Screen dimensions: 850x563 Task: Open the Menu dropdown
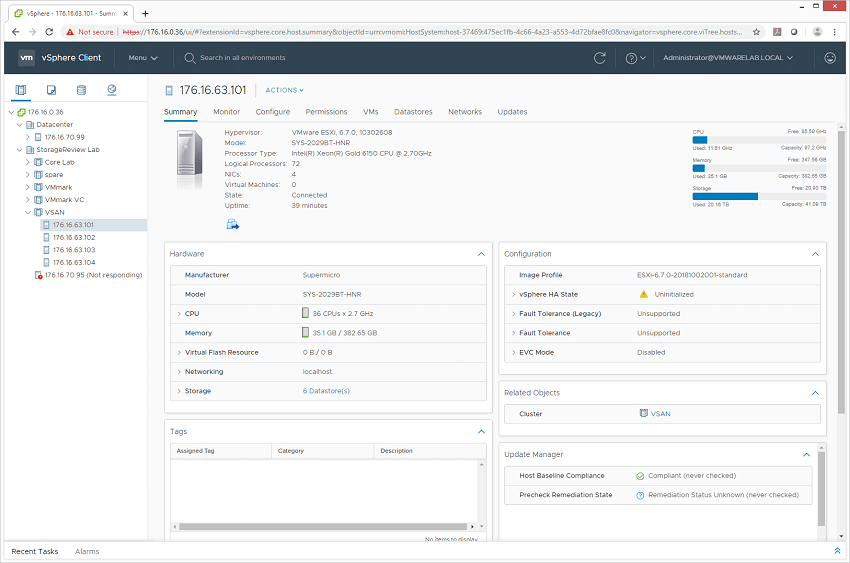coord(143,58)
